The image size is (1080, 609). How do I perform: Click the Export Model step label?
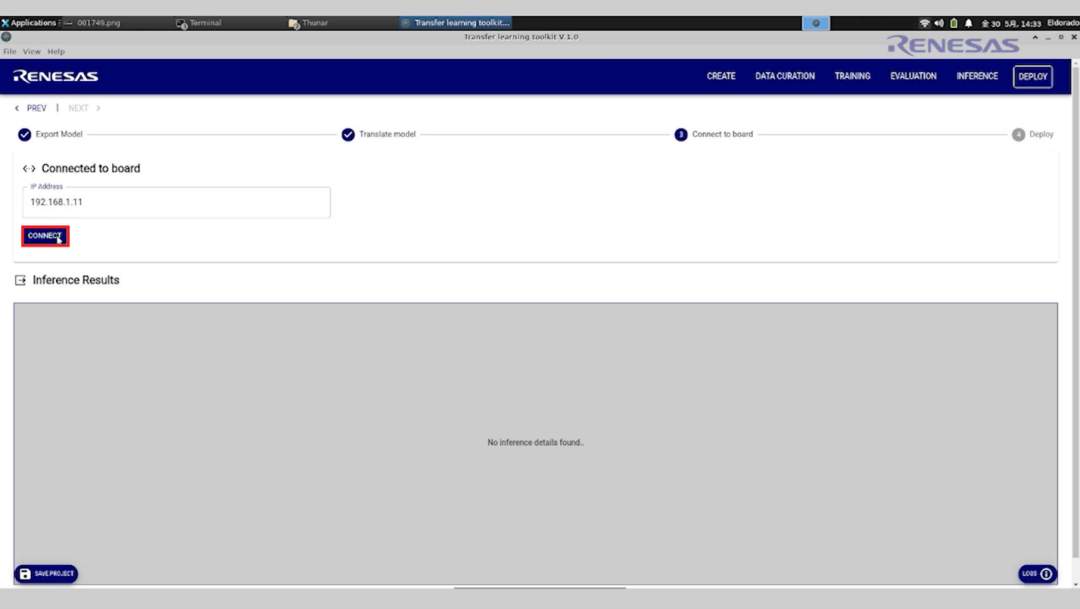click(x=59, y=134)
